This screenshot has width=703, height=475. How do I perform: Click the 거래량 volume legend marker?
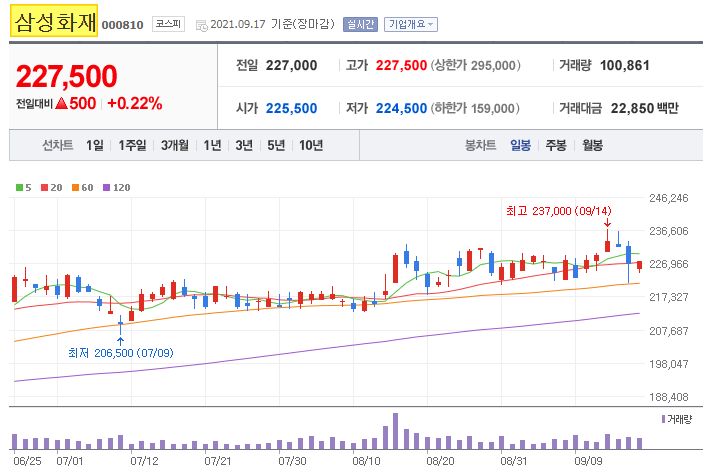pyautogui.click(x=664, y=419)
